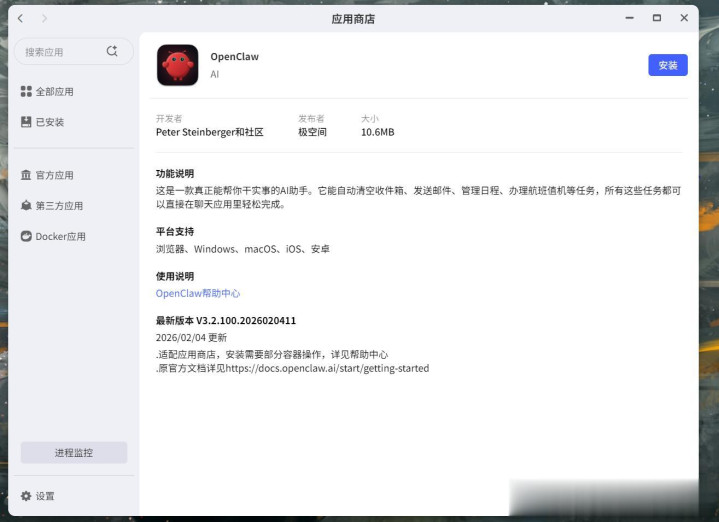The width and height of the screenshot is (719, 522).
Task: Click the platform list with Windows, macOS
Action: click(243, 249)
